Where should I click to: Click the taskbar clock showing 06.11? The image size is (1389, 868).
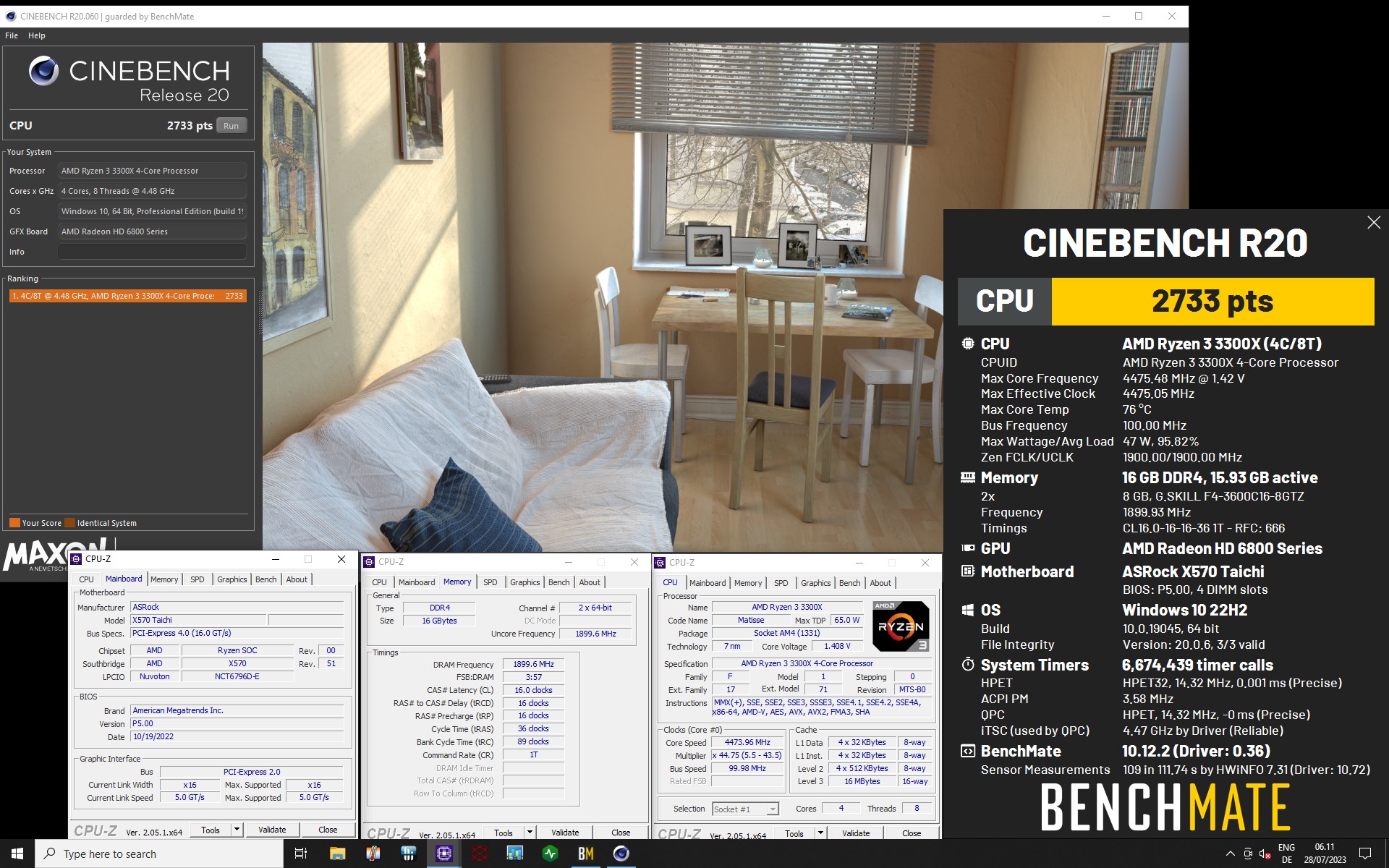(1325, 854)
